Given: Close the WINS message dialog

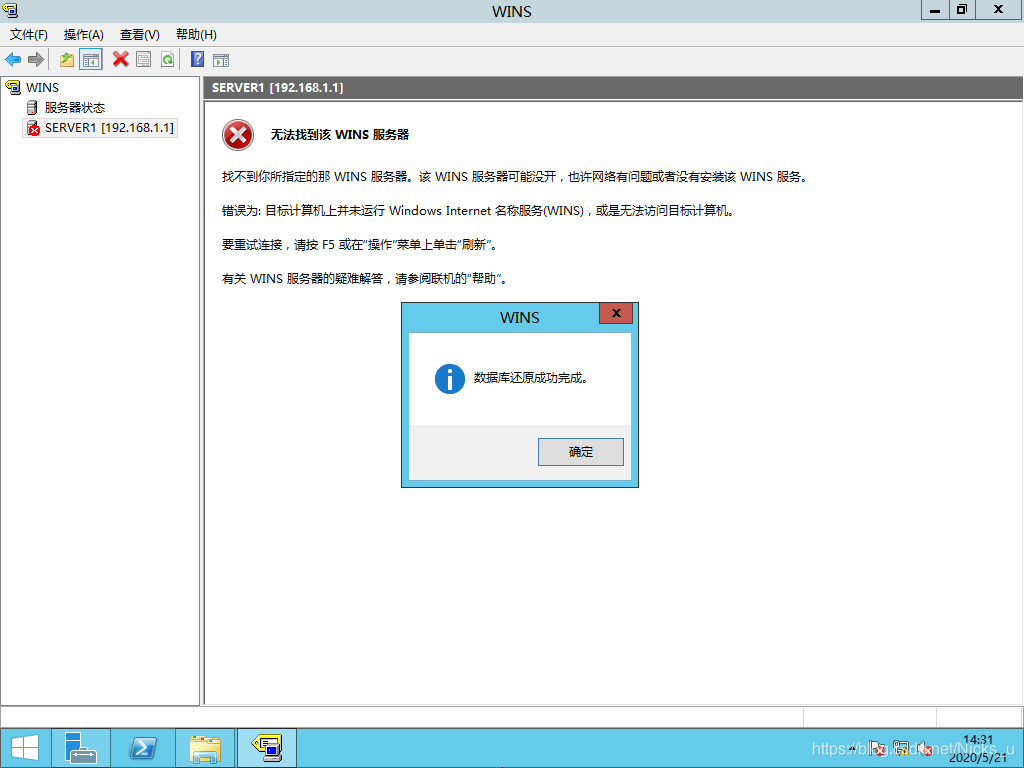Looking at the screenshot, I should click(x=616, y=313).
